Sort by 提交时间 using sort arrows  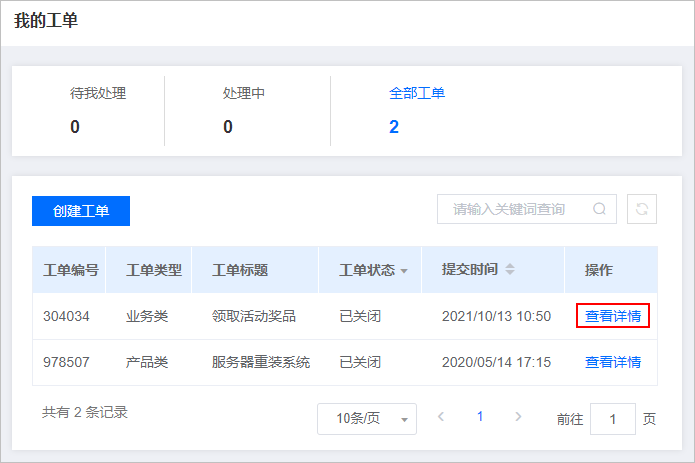510,269
